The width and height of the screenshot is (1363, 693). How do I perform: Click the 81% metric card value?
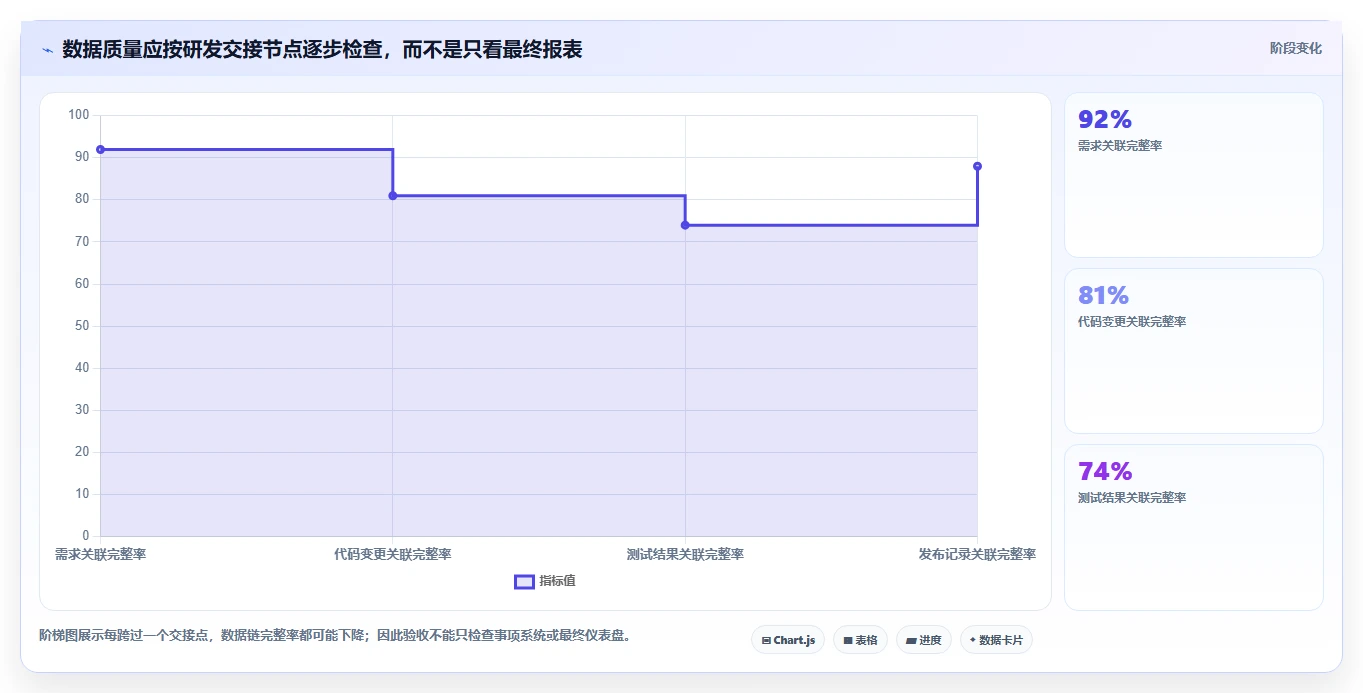(1103, 296)
